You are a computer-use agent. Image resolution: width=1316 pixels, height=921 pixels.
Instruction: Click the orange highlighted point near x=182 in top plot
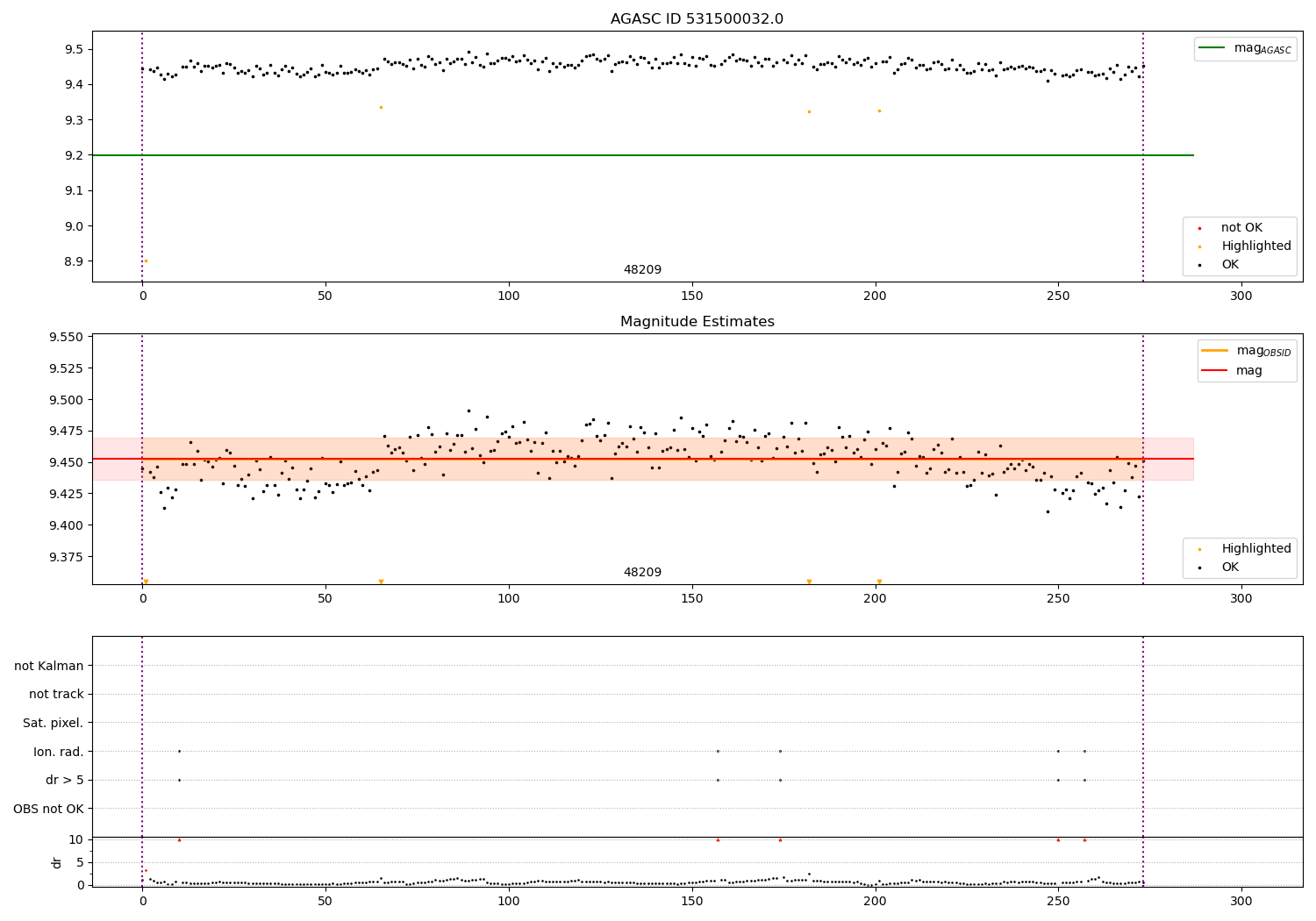(809, 111)
